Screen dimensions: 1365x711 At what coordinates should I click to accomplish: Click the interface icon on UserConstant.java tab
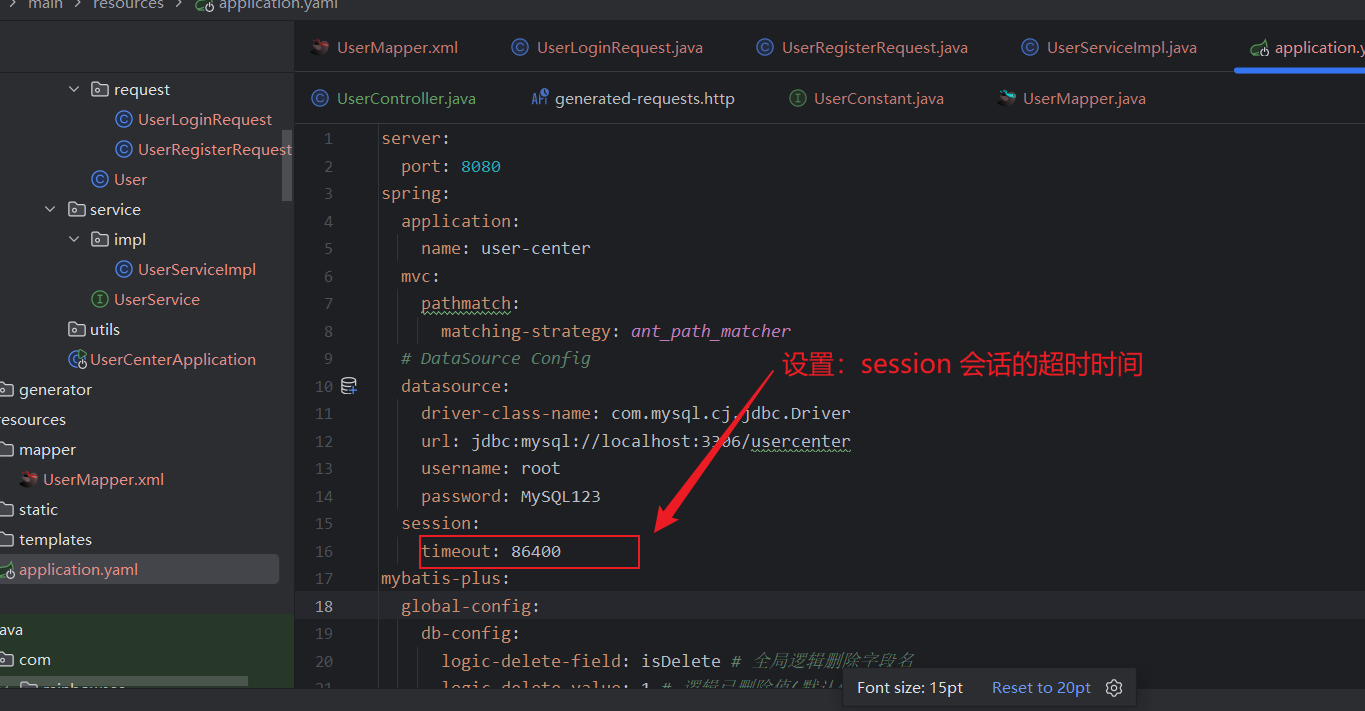point(798,98)
